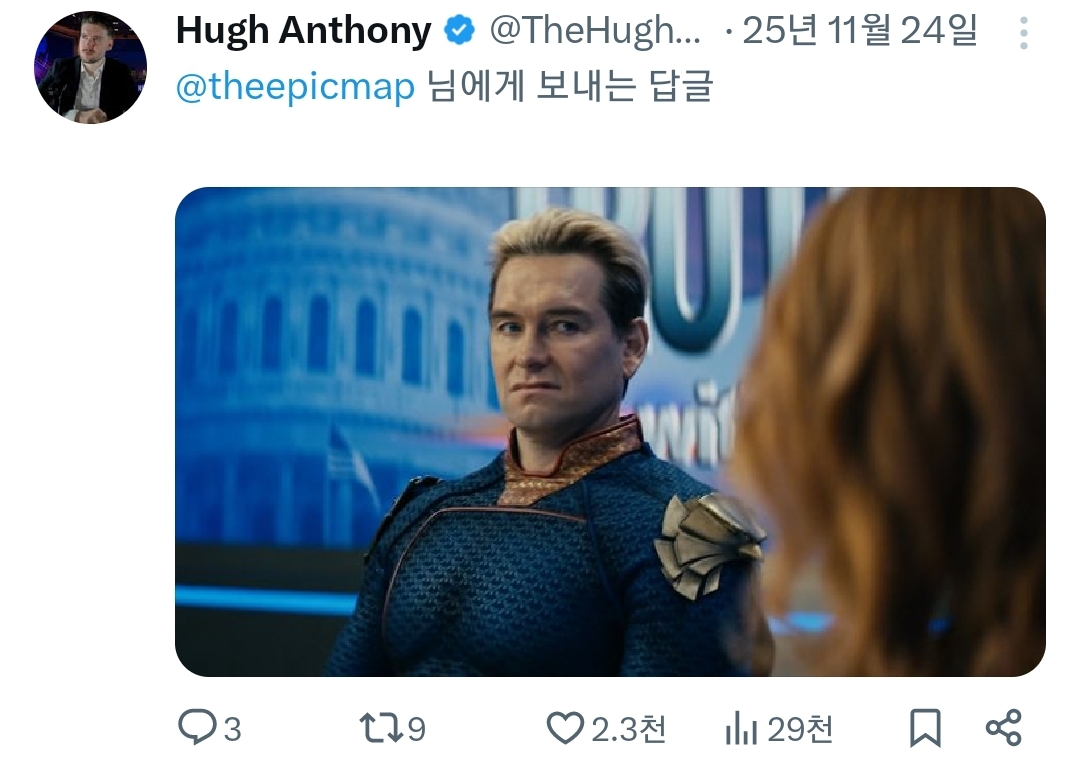Click the Hugh Anthony display name
The height and width of the screenshot is (768, 1080).
303,32
